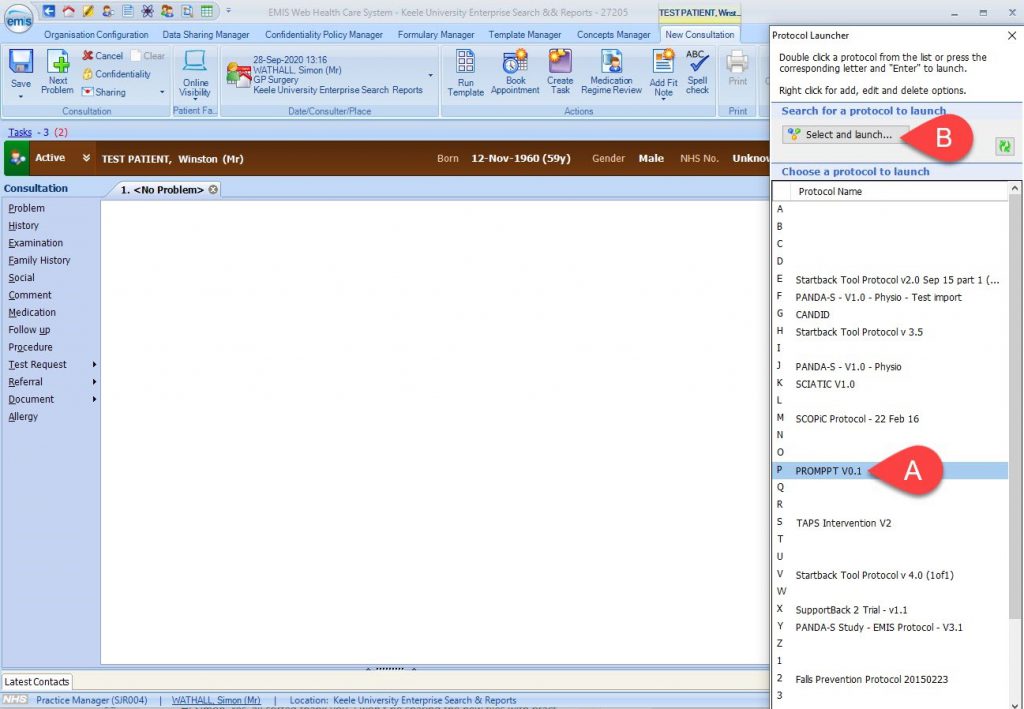Expand the Document submenu arrow

pyautogui.click(x=95, y=399)
